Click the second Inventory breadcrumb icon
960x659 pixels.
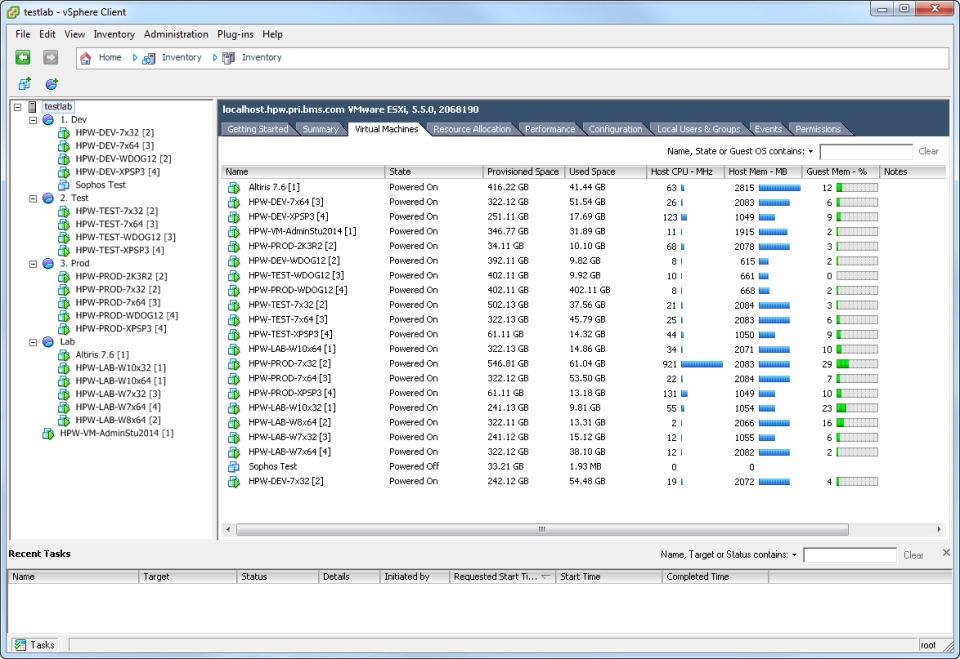[x=228, y=58]
